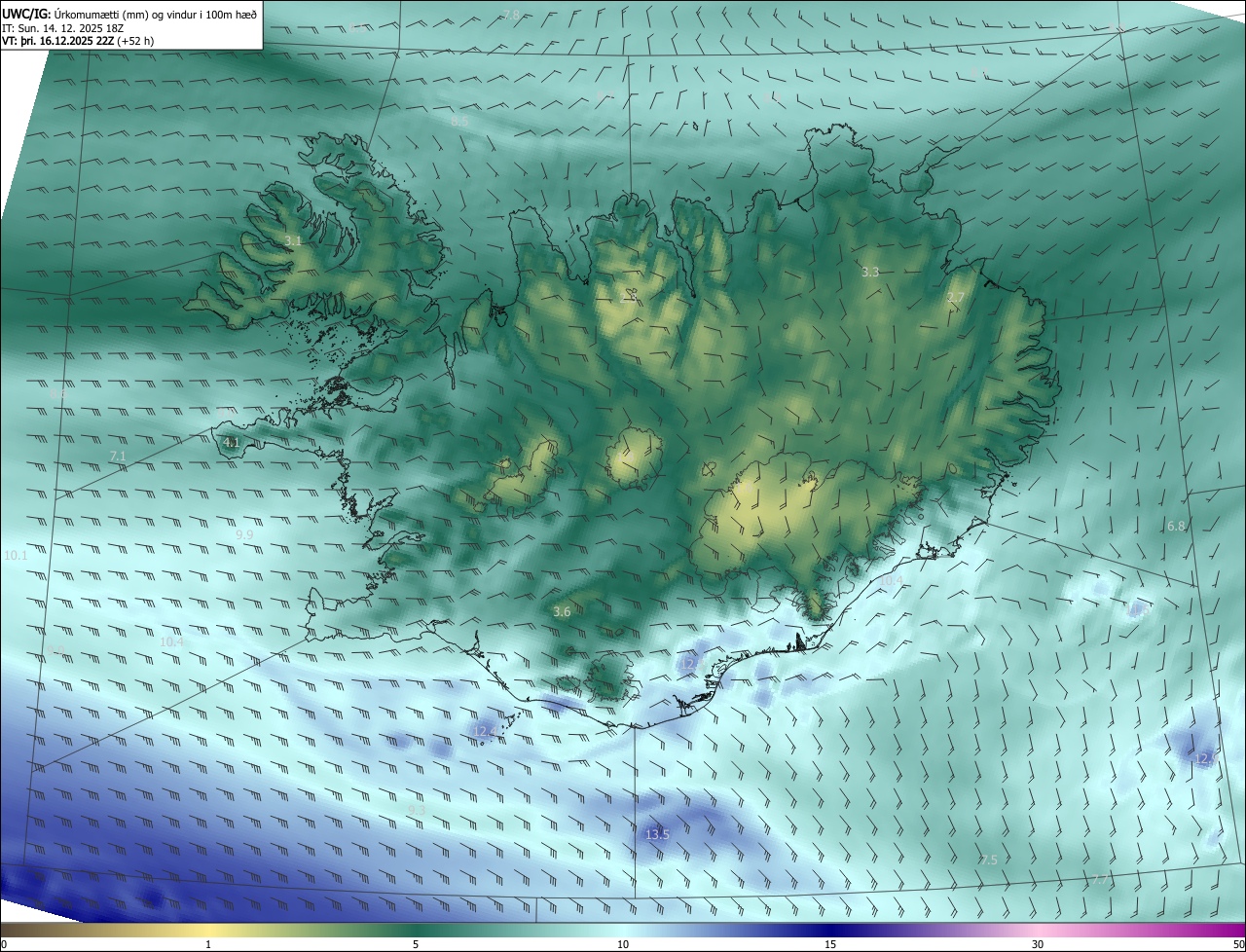The width and height of the screenshot is (1246, 952).
Task: Click the colour scale tick labelled 0
Action: [4, 944]
